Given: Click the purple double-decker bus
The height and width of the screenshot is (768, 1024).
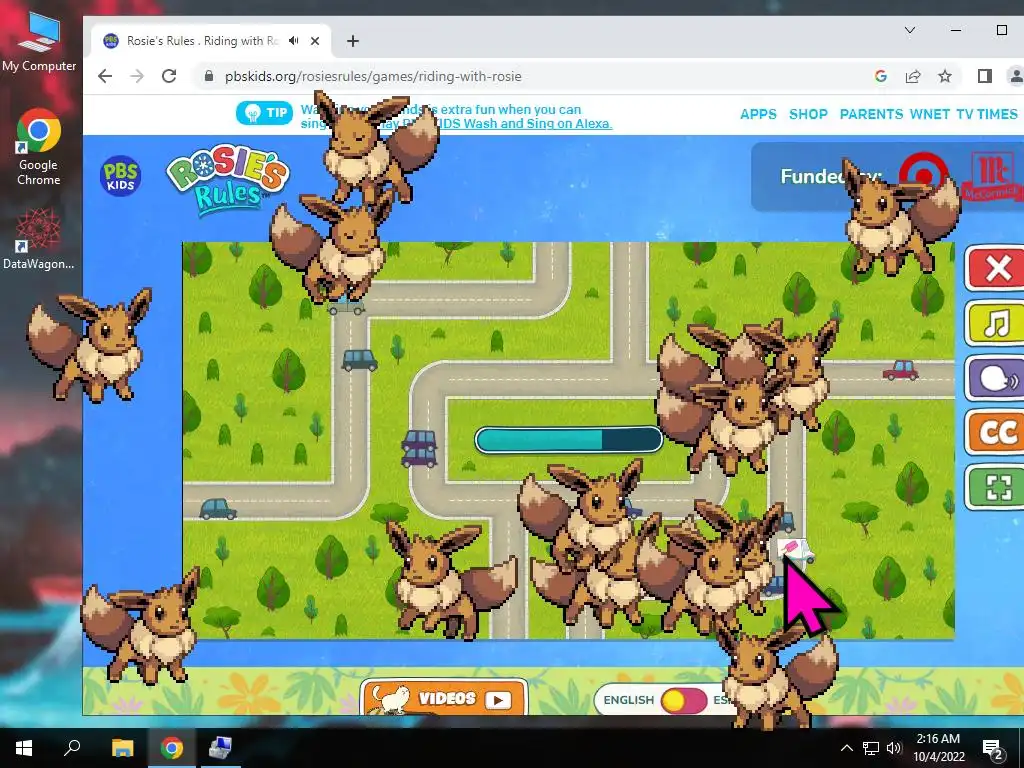Looking at the screenshot, I should pyautogui.click(x=419, y=448).
